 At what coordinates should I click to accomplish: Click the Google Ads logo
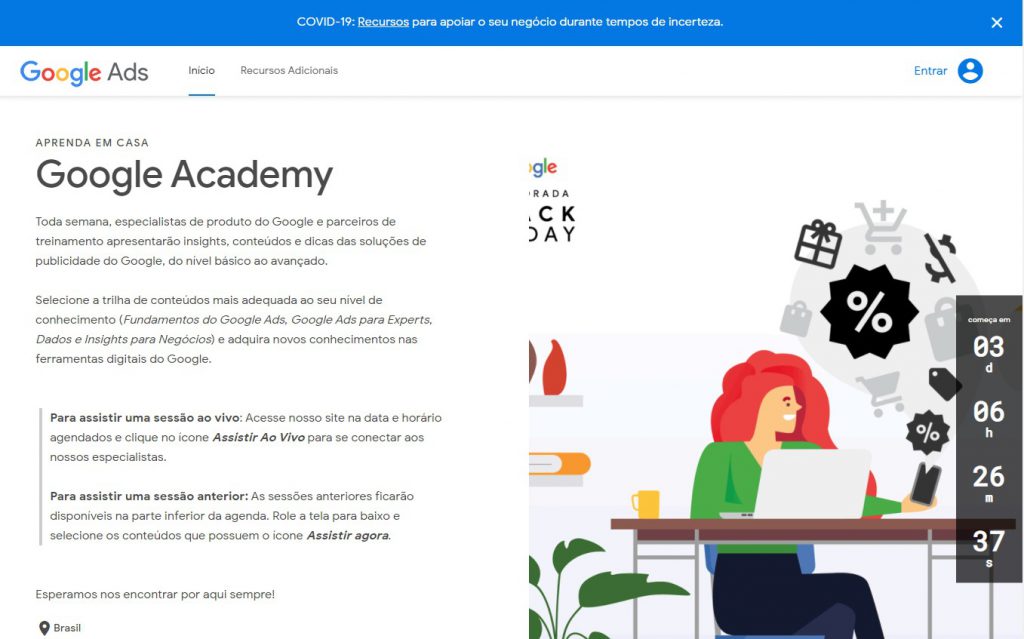coord(84,72)
